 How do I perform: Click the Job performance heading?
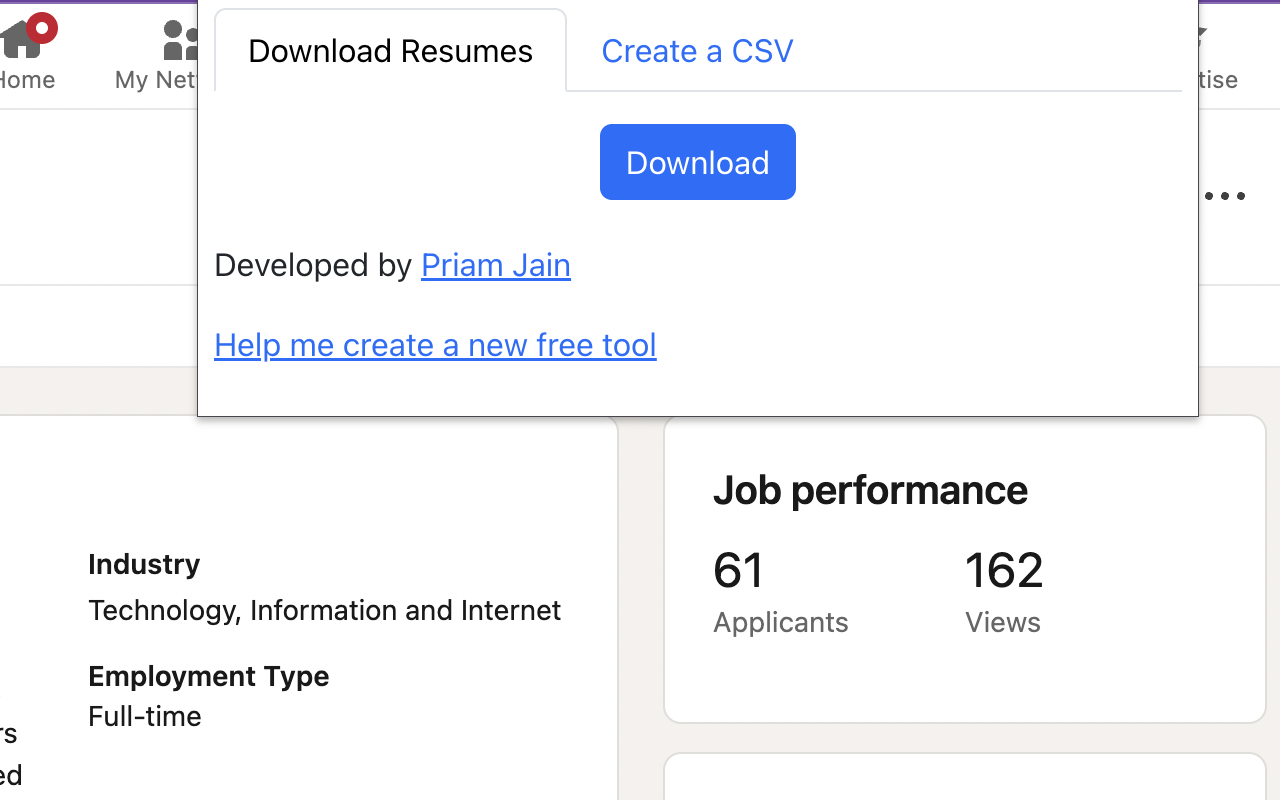(x=870, y=490)
